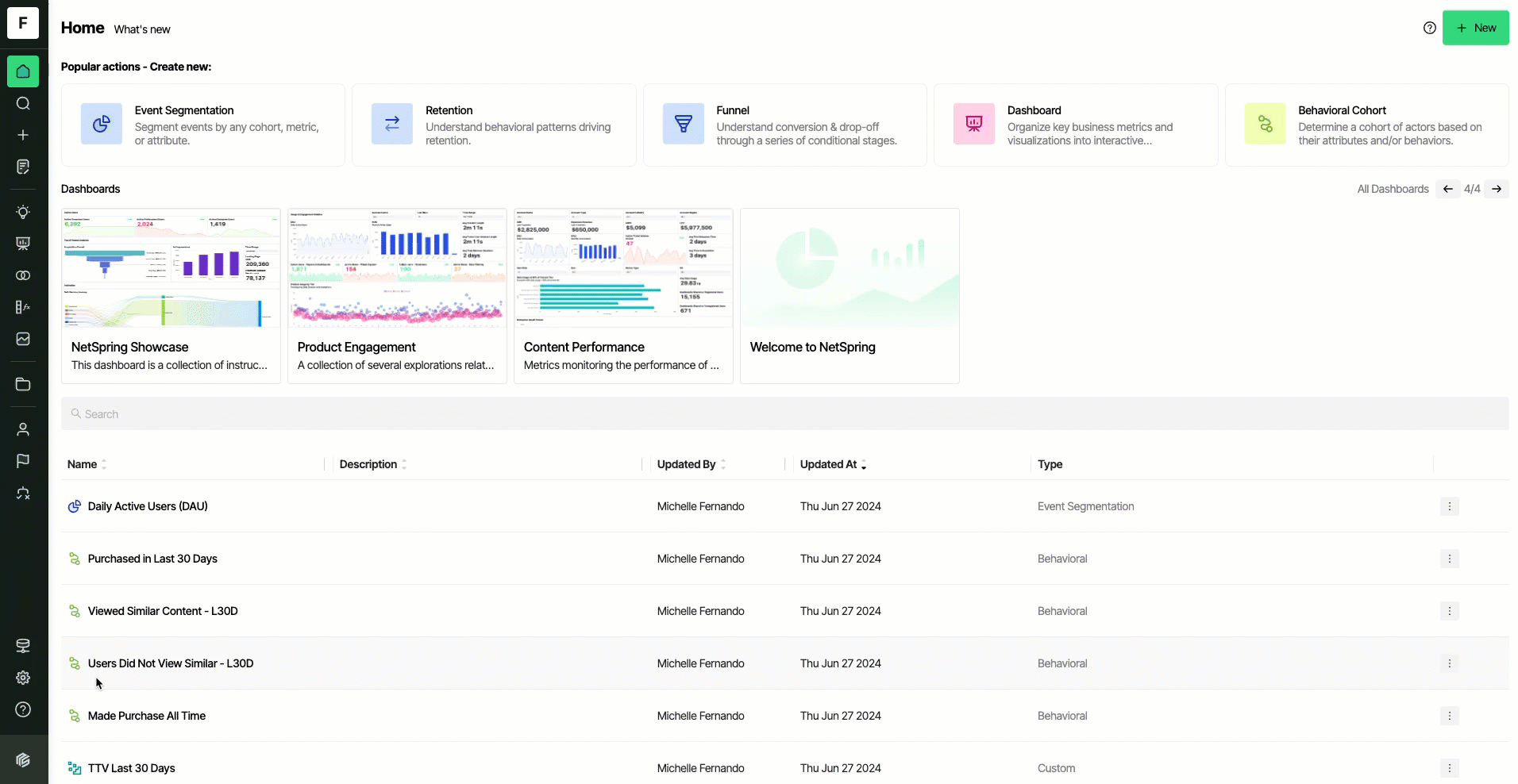The image size is (1518, 784).
Task: Open TTV Last 30 Days item
Action: (x=132, y=768)
